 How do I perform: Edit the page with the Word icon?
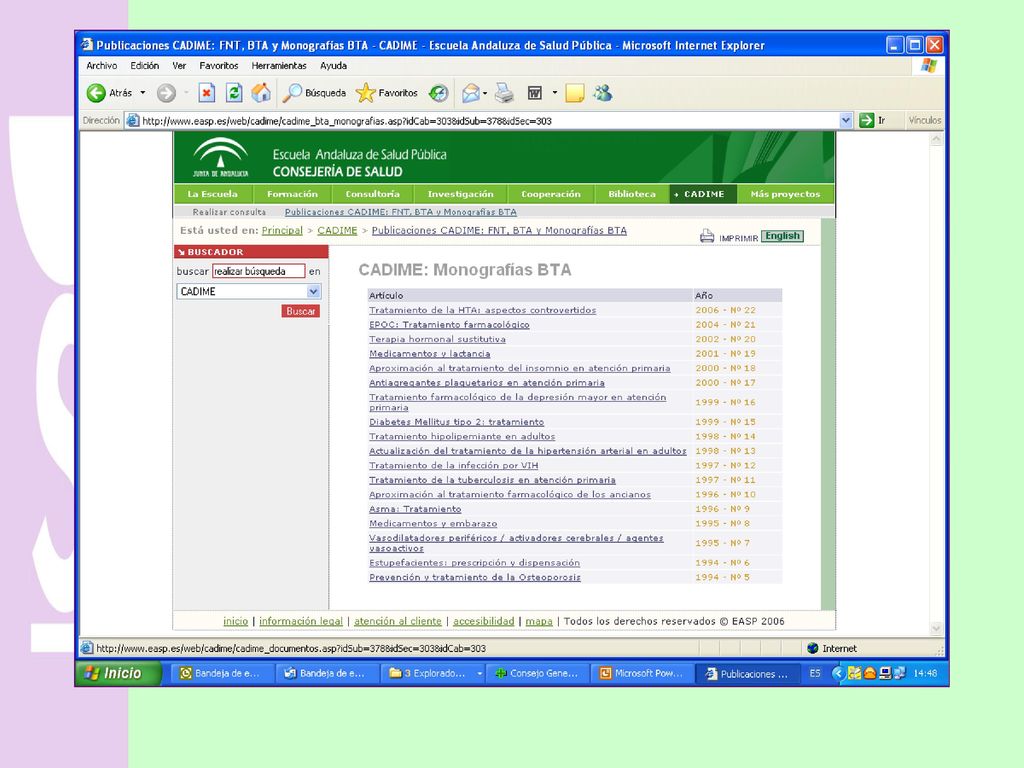[535, 93]
